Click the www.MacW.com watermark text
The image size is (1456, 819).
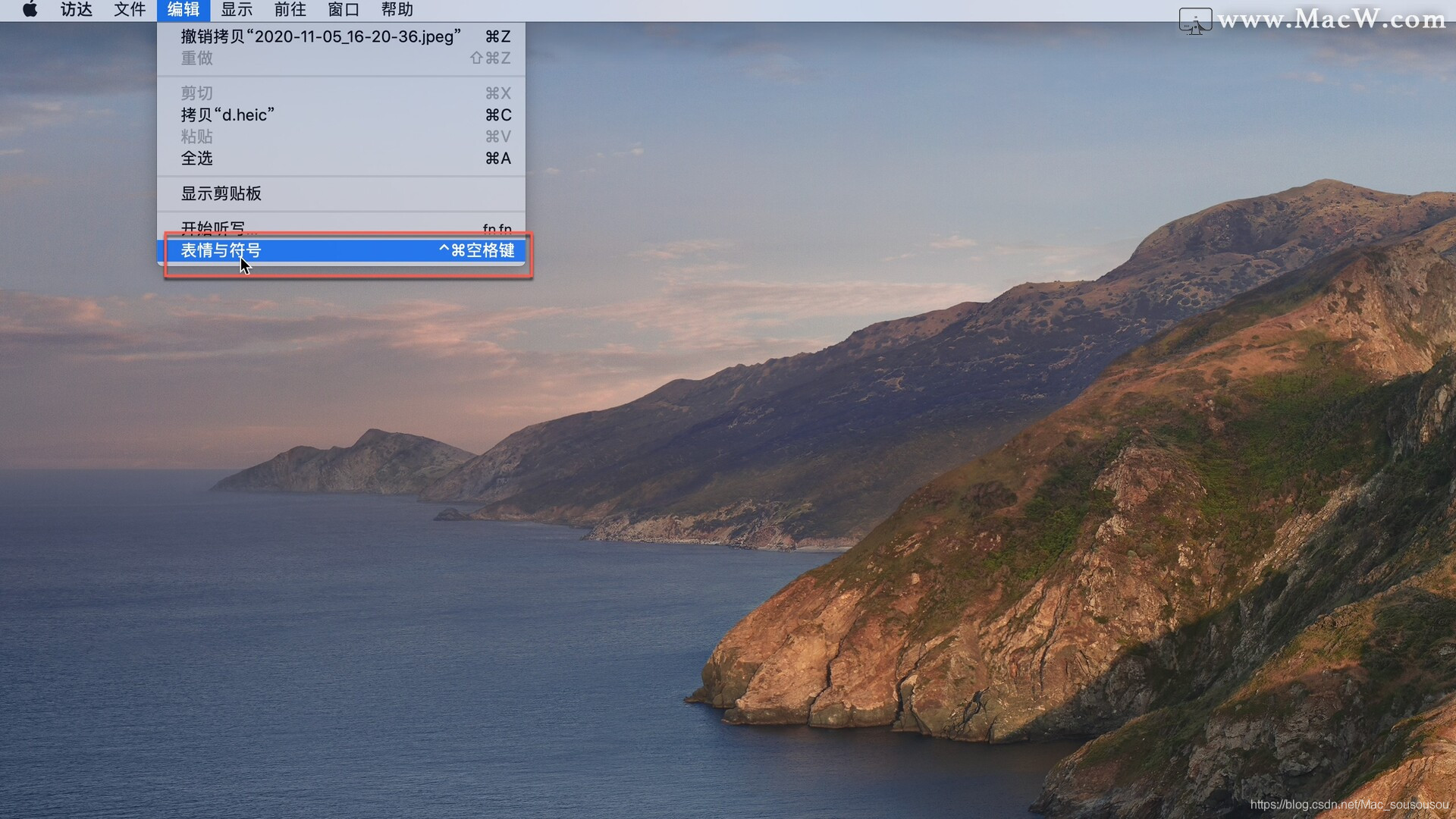coord(1332,19)
